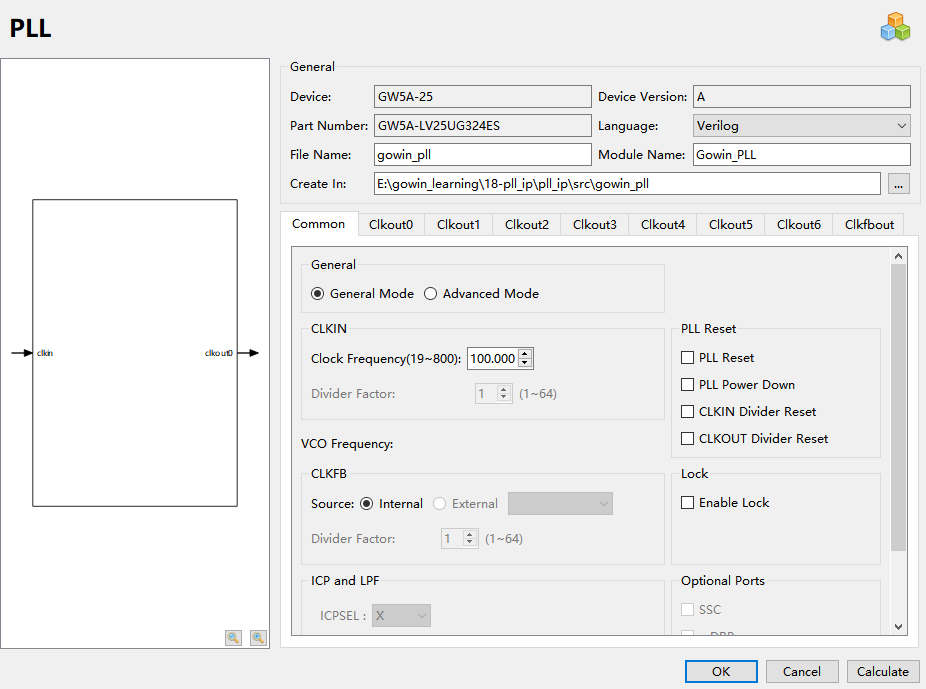The height and width of the screenshot is (689, 926).
Task: Click the Create In path field
Action: [627, 184]
